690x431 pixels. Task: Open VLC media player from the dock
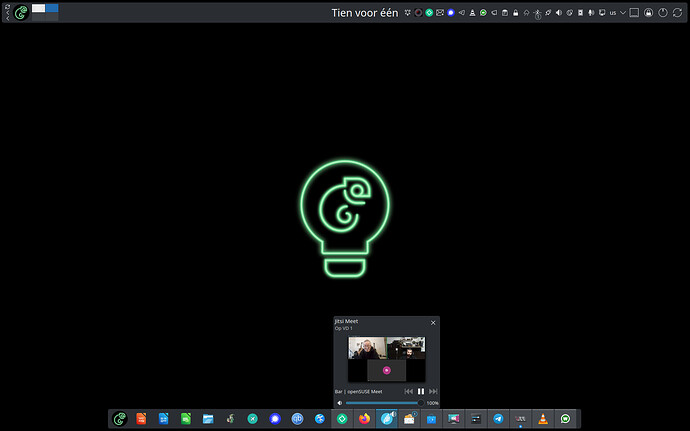click(543, 419)
